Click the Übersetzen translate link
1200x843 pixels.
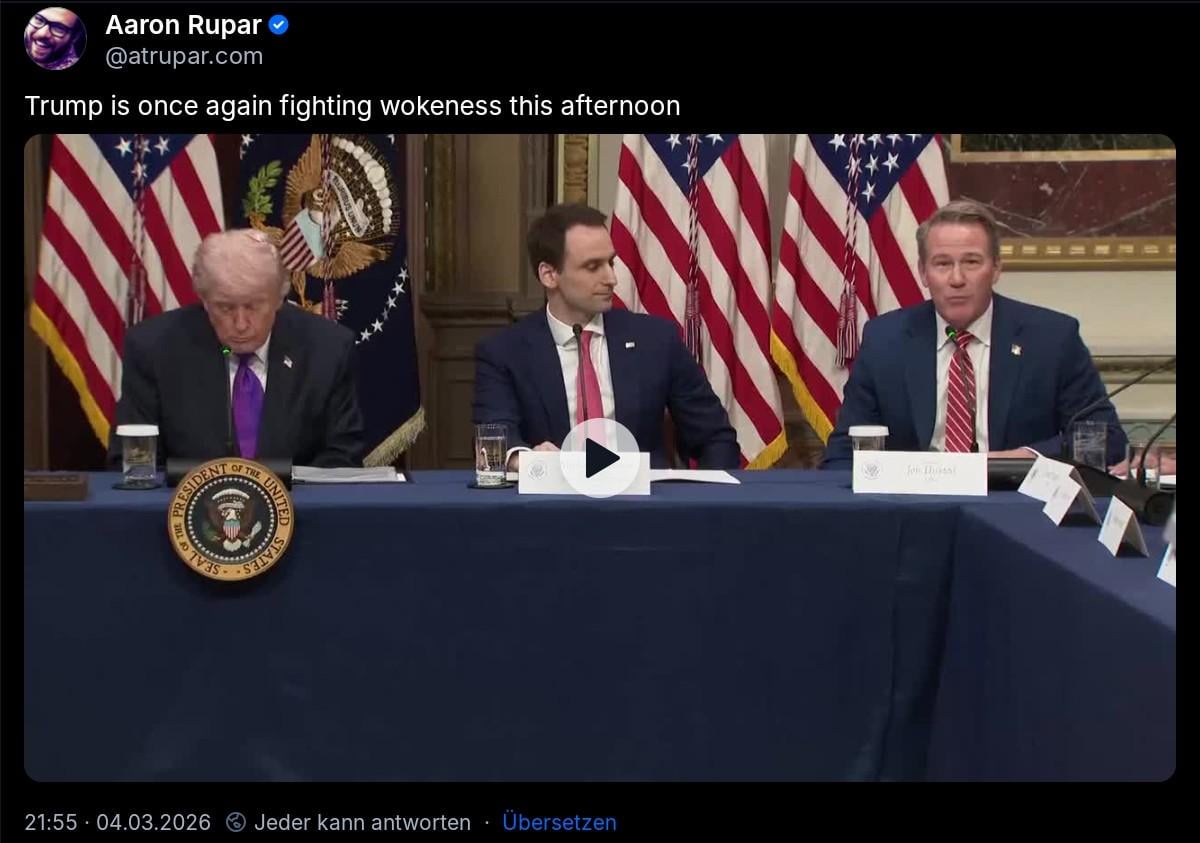559,822
